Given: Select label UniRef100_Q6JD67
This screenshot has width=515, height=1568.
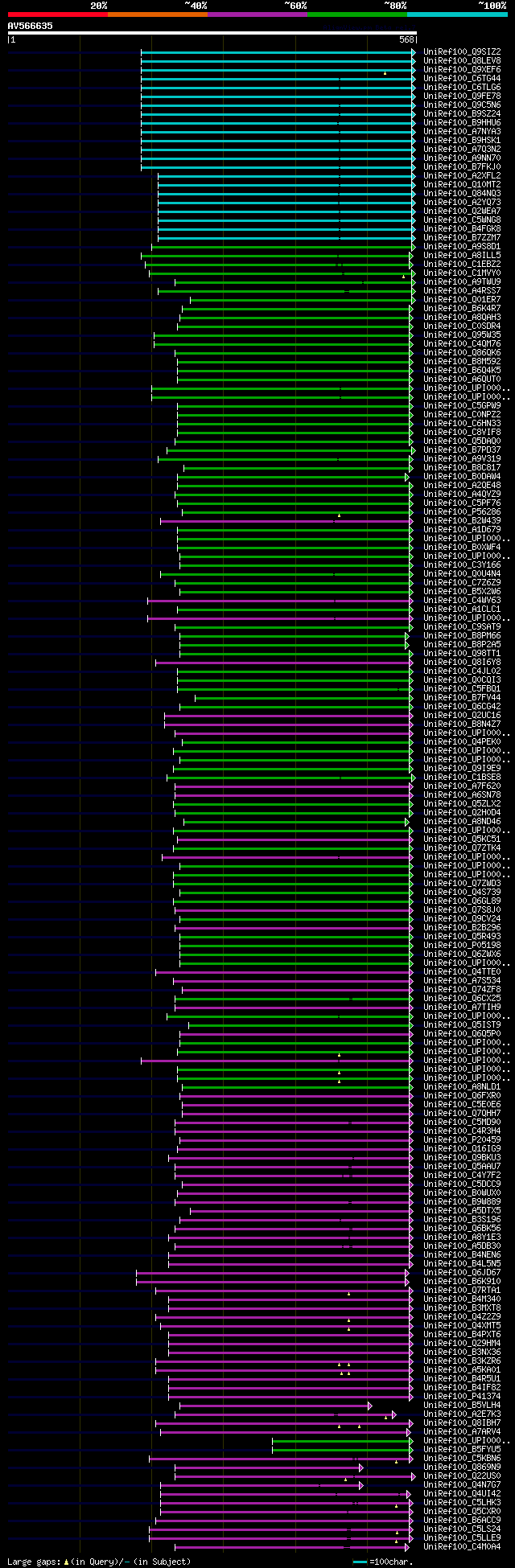Looking at the screenshot, I should pos(462,1273).
